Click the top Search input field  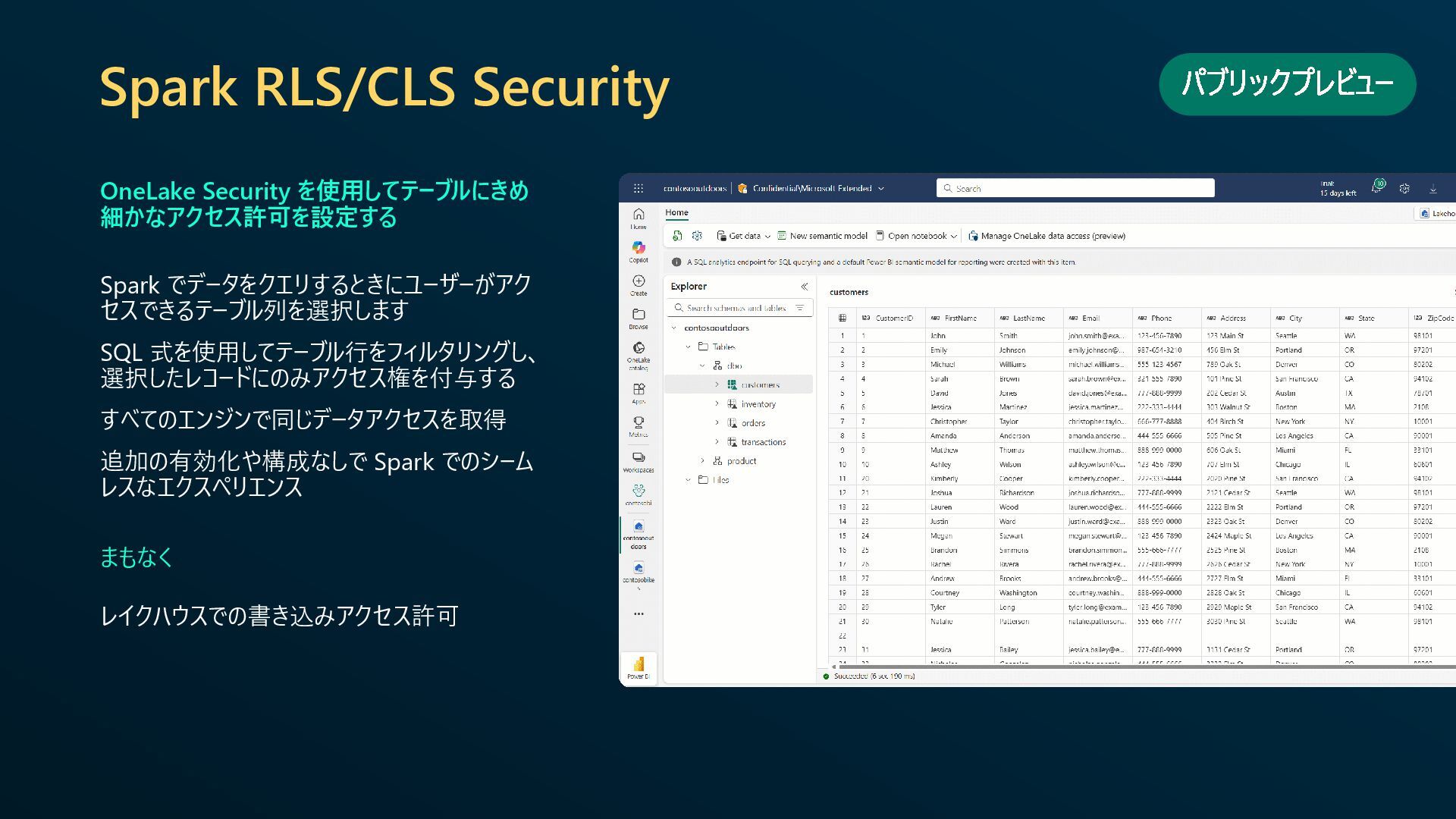(1075, 188)
